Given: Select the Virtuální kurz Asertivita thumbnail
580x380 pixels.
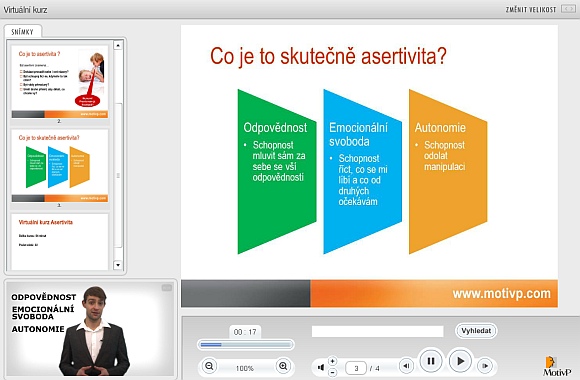Looking at the screenshot, I should point(60,242).
